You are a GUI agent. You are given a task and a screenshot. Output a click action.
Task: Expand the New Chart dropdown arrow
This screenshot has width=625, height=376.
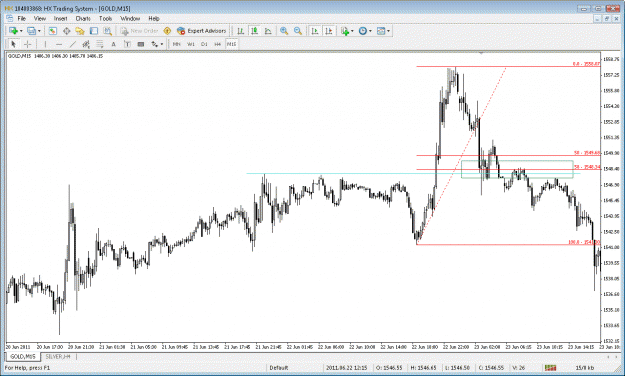(x=21, y=31)
